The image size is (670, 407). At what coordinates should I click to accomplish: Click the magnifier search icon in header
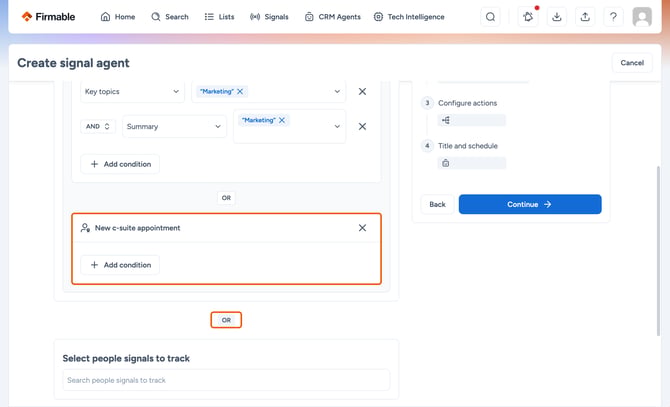pos(491,17)
